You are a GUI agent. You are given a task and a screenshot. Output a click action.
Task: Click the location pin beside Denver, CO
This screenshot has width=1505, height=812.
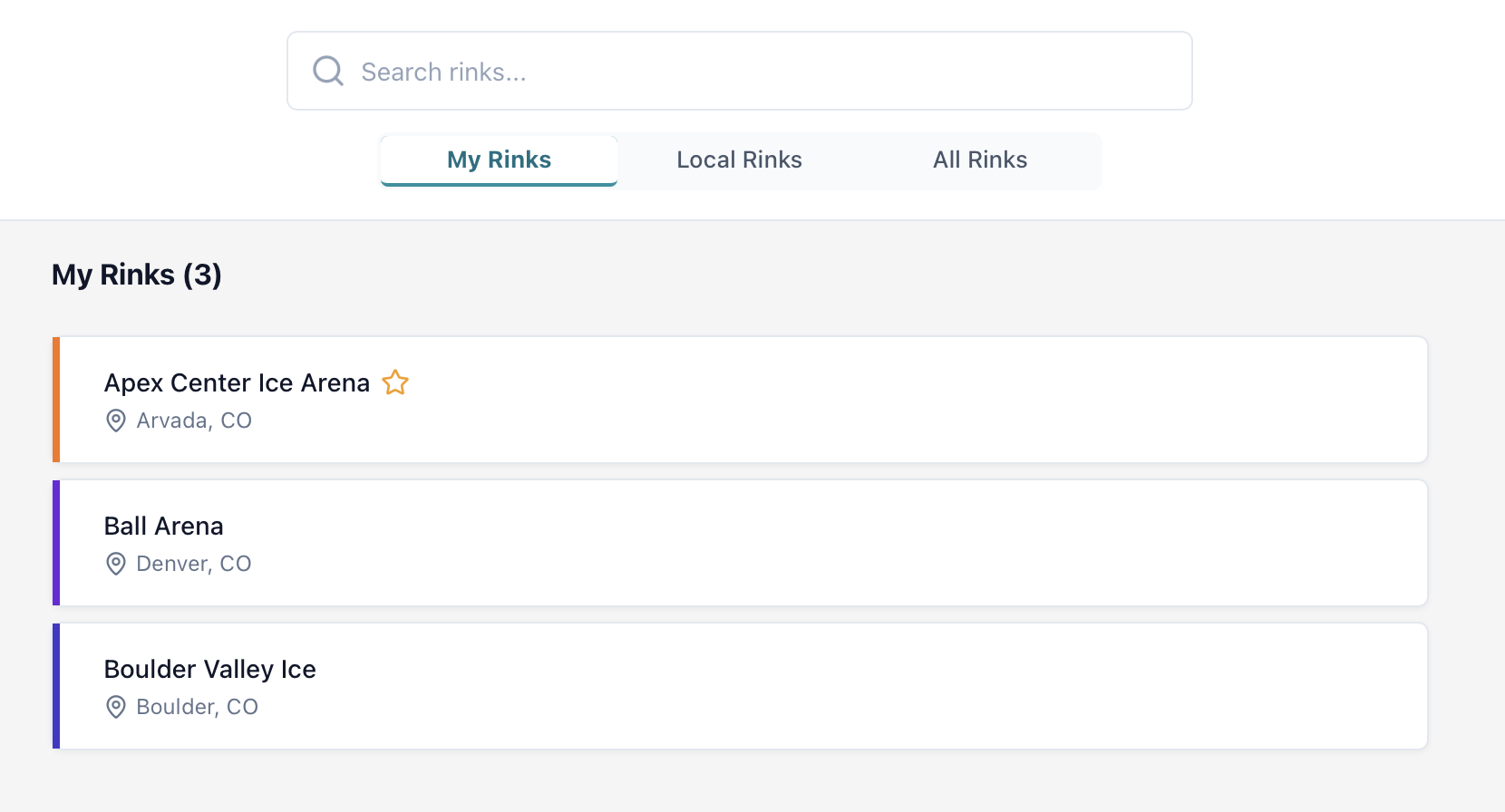[x=116, y=564]
